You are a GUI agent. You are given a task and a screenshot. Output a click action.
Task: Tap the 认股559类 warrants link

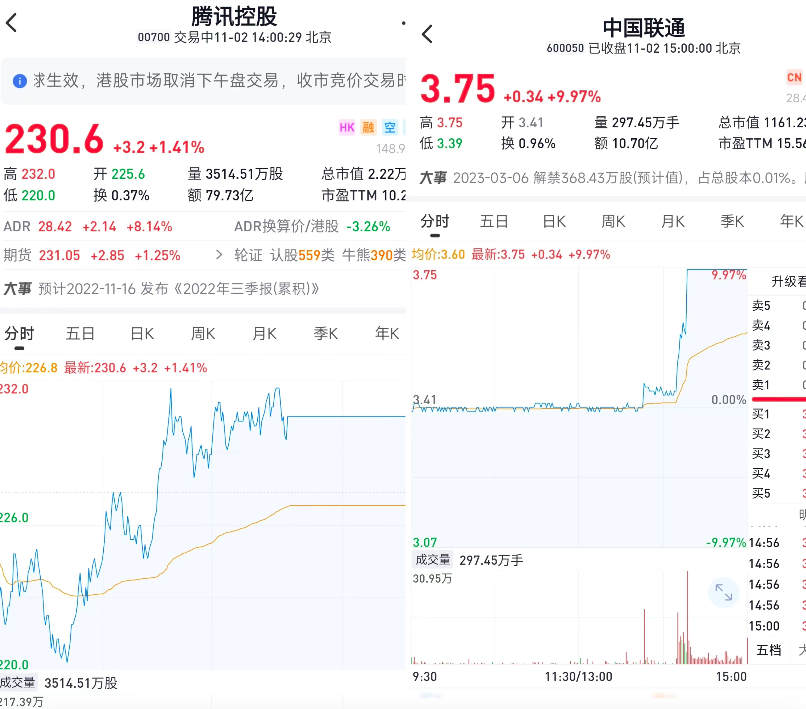302,255
